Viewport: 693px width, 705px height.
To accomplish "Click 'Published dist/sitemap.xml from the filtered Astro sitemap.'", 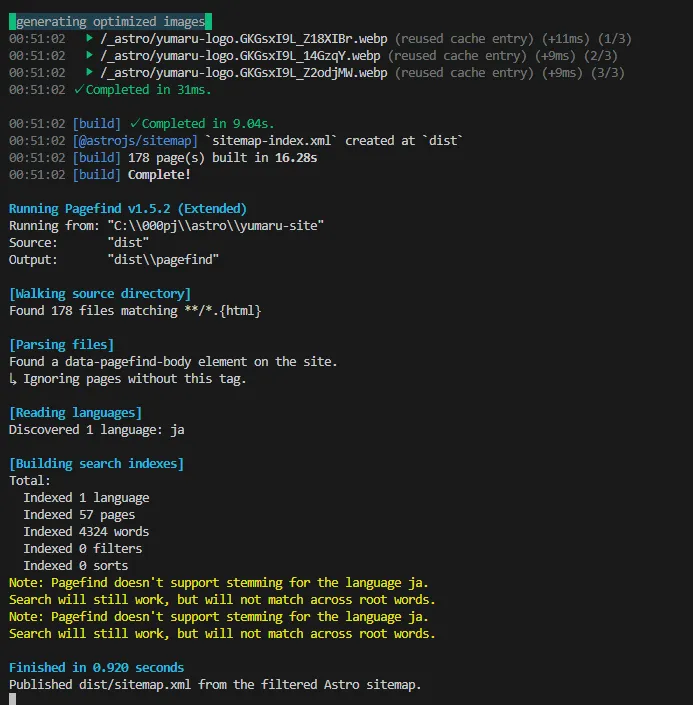I will (215, 685).
